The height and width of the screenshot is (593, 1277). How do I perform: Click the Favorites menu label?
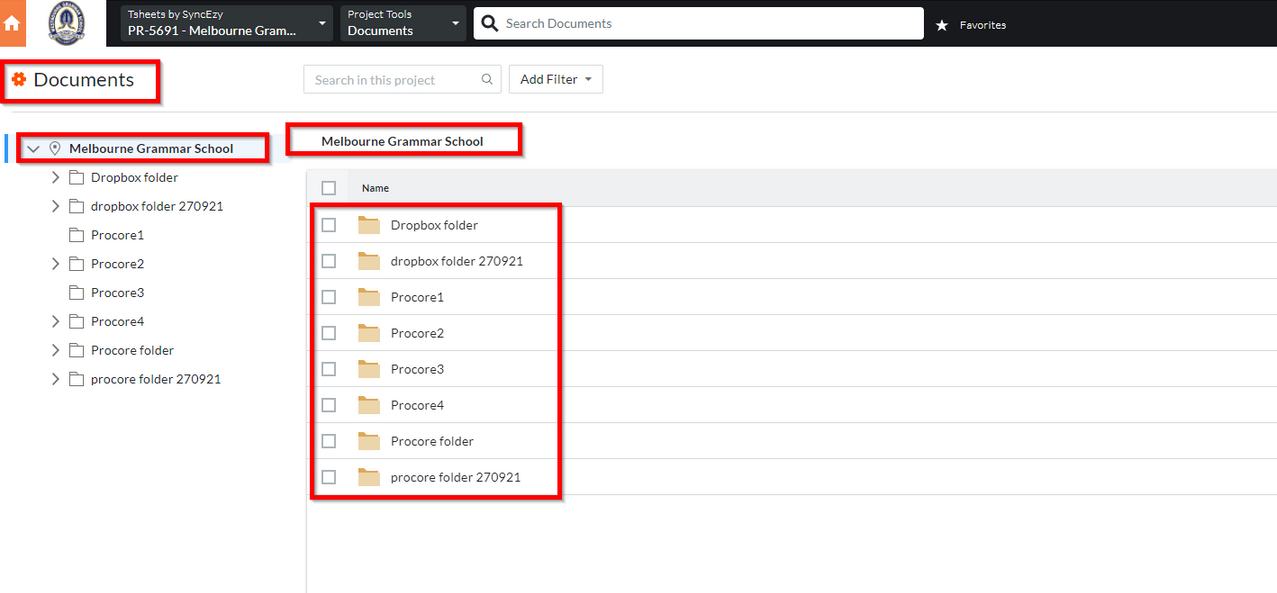coord(983,25)
